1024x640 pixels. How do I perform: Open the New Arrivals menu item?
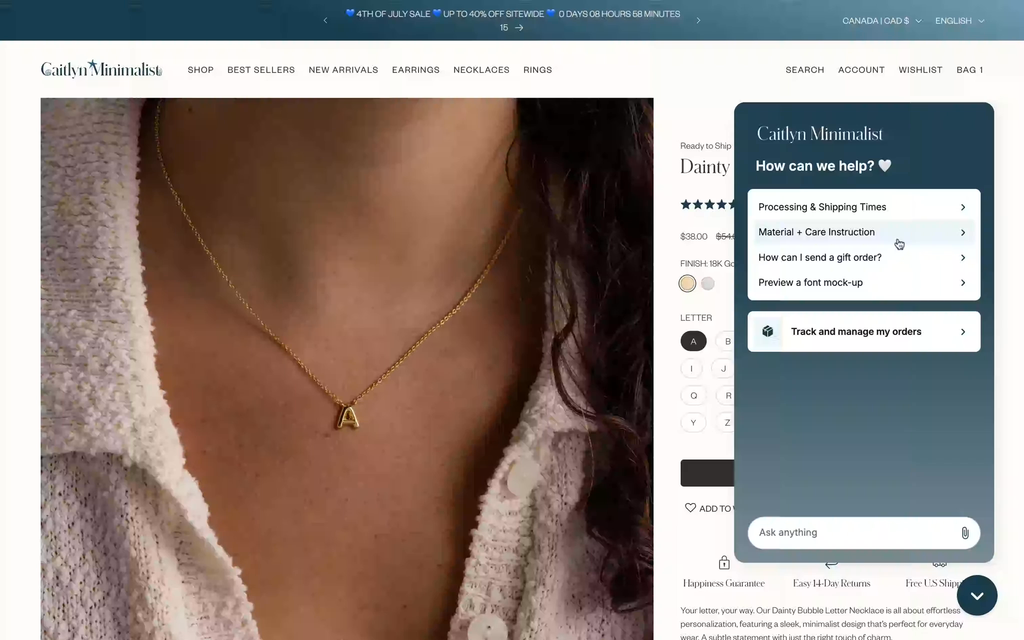[x=344, y=70]
